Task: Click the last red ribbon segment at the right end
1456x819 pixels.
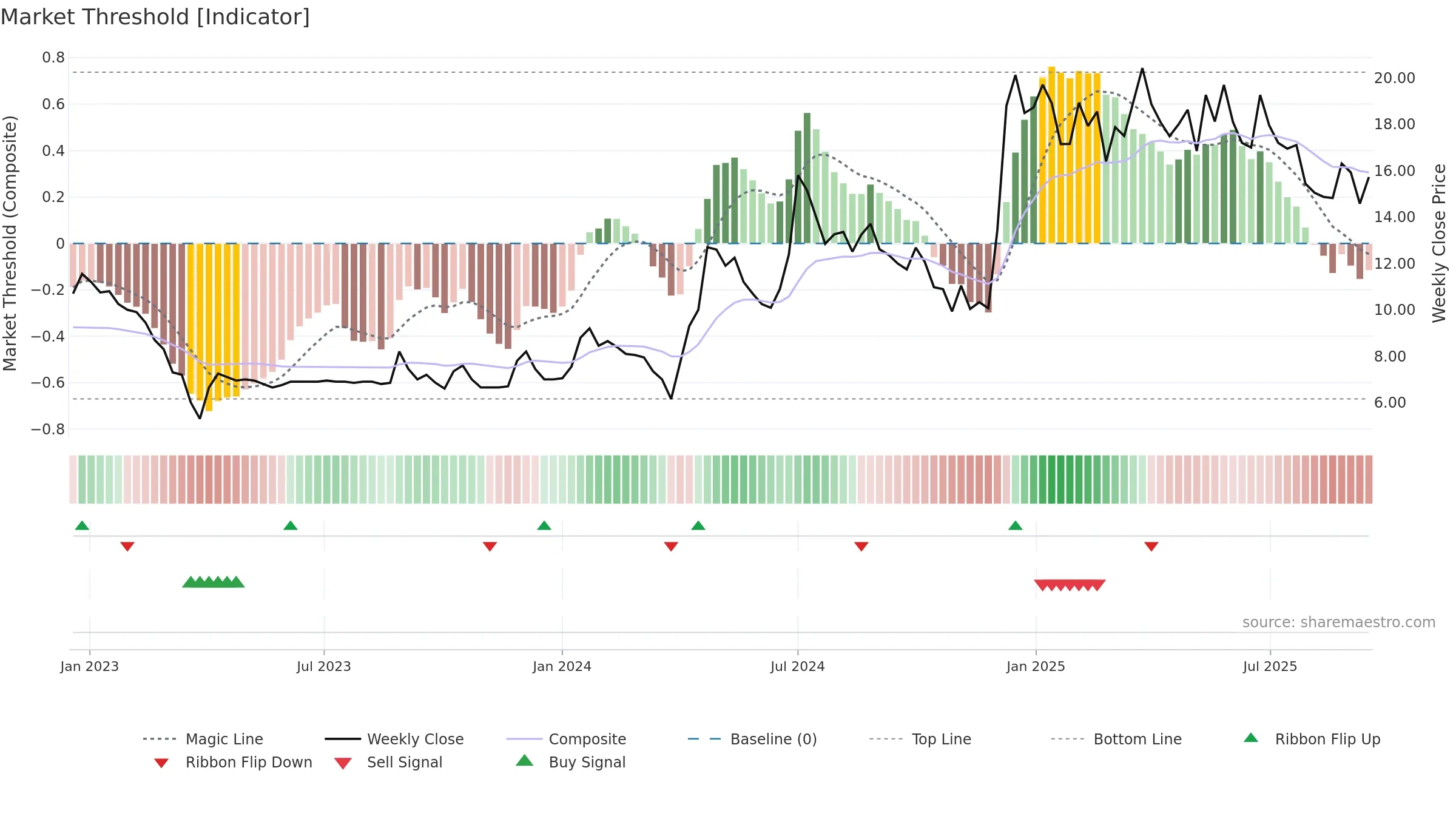Action: tap(1369, 479)
